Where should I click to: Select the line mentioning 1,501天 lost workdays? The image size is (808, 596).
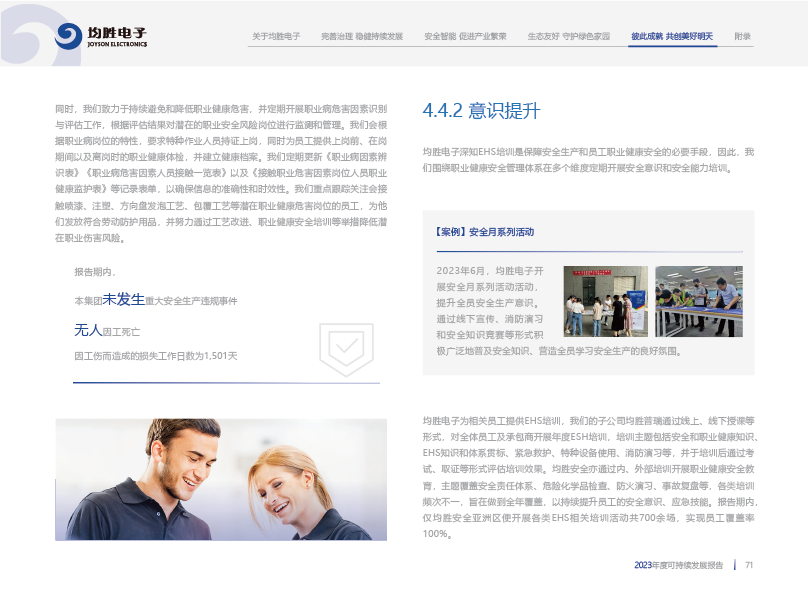click(x=155, y=355)
